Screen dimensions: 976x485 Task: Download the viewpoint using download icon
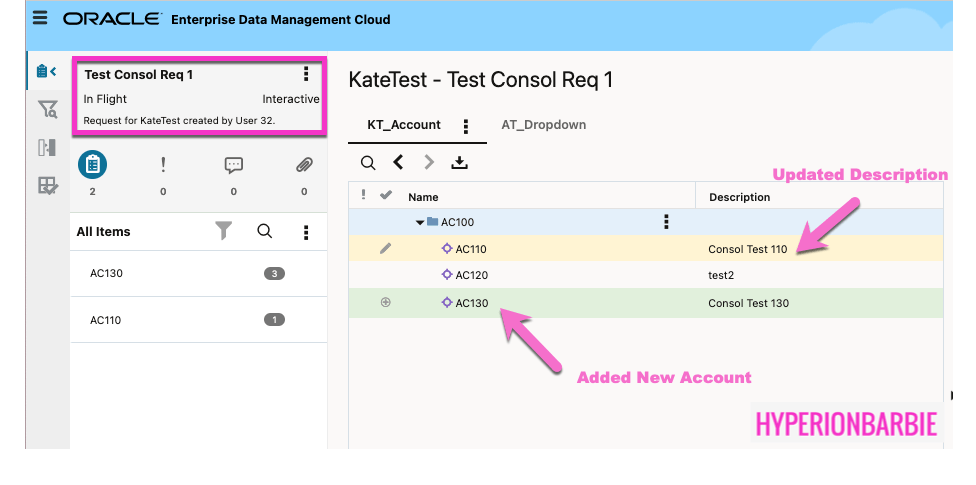click(459, 162)
